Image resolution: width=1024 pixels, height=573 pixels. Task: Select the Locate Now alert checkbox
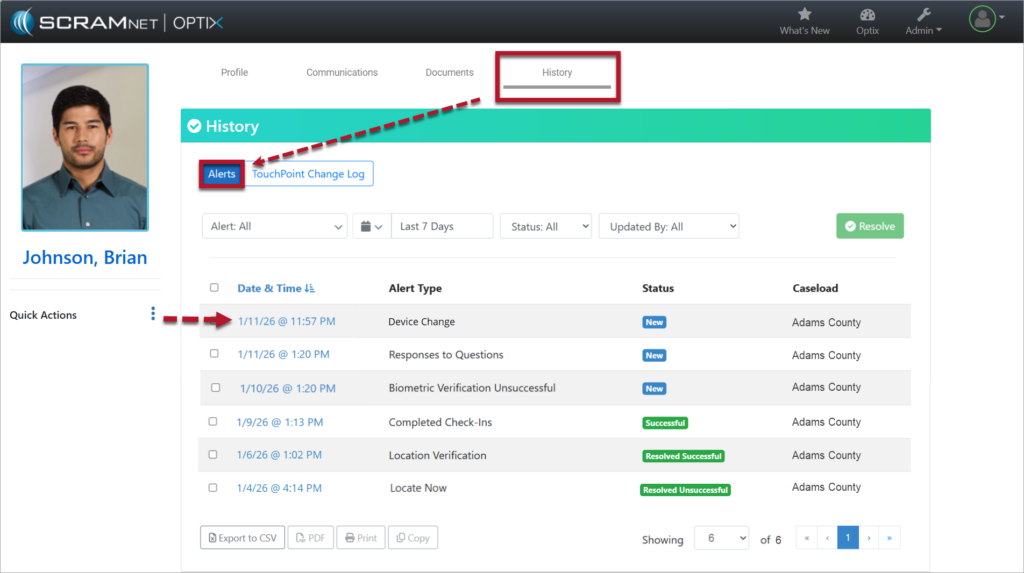(x=213, y=487)
